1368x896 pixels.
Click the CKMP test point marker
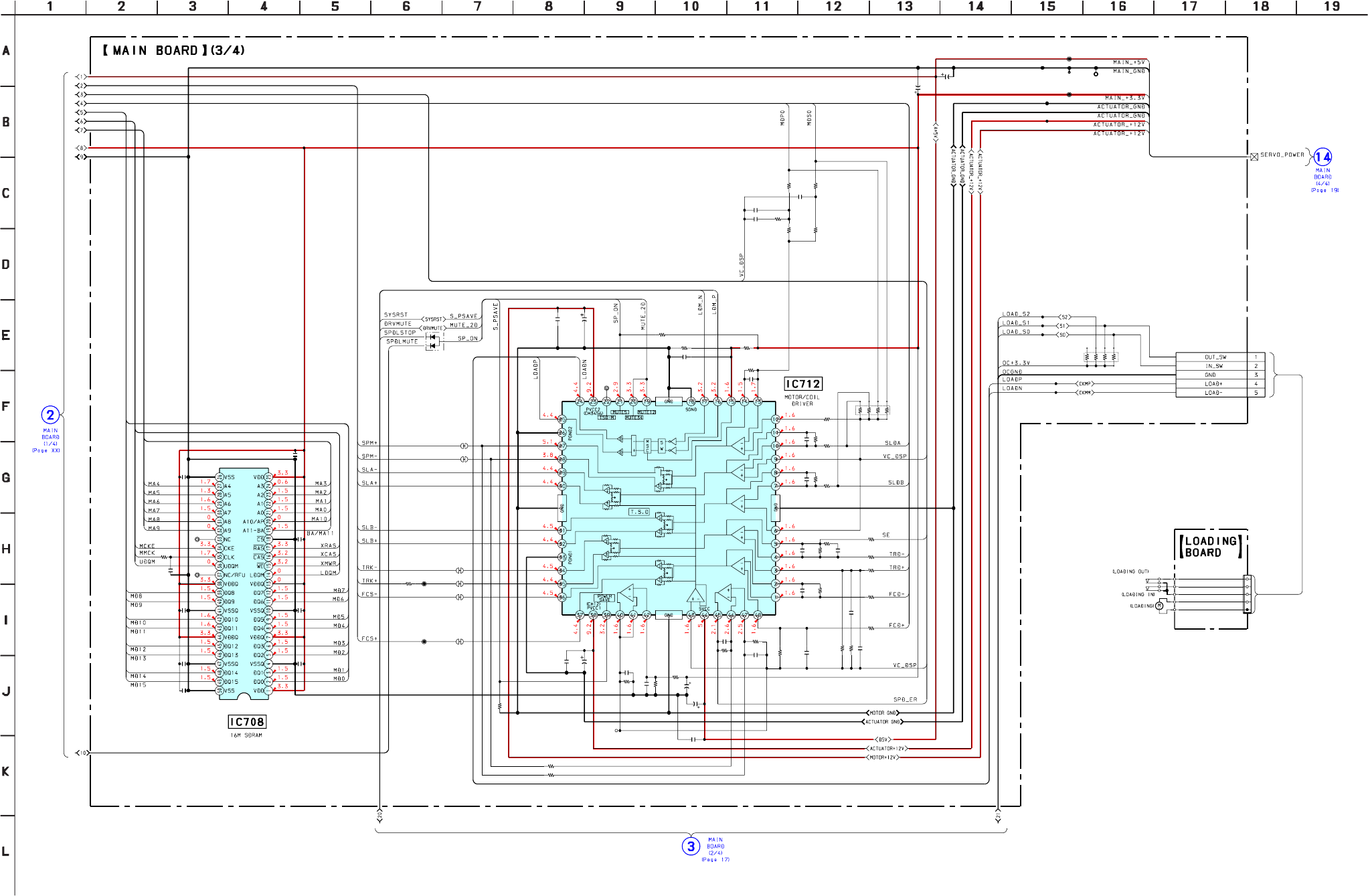point(1084,384)
